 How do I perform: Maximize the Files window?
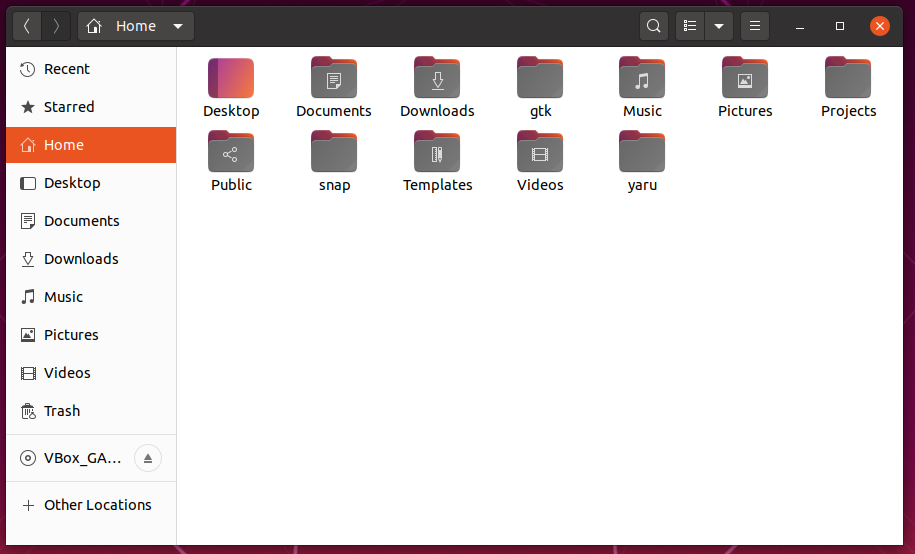point(840,26)
